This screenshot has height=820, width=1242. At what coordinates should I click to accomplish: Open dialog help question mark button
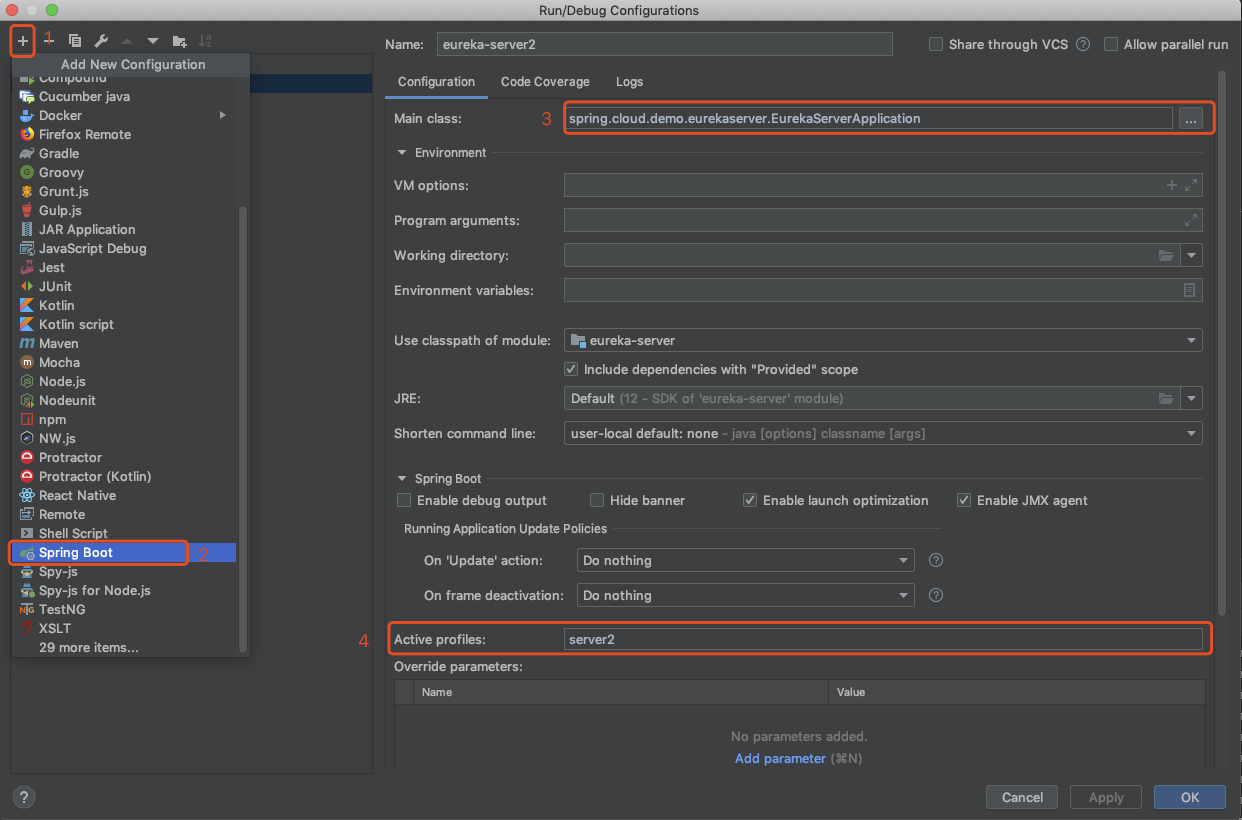(25, 797)
